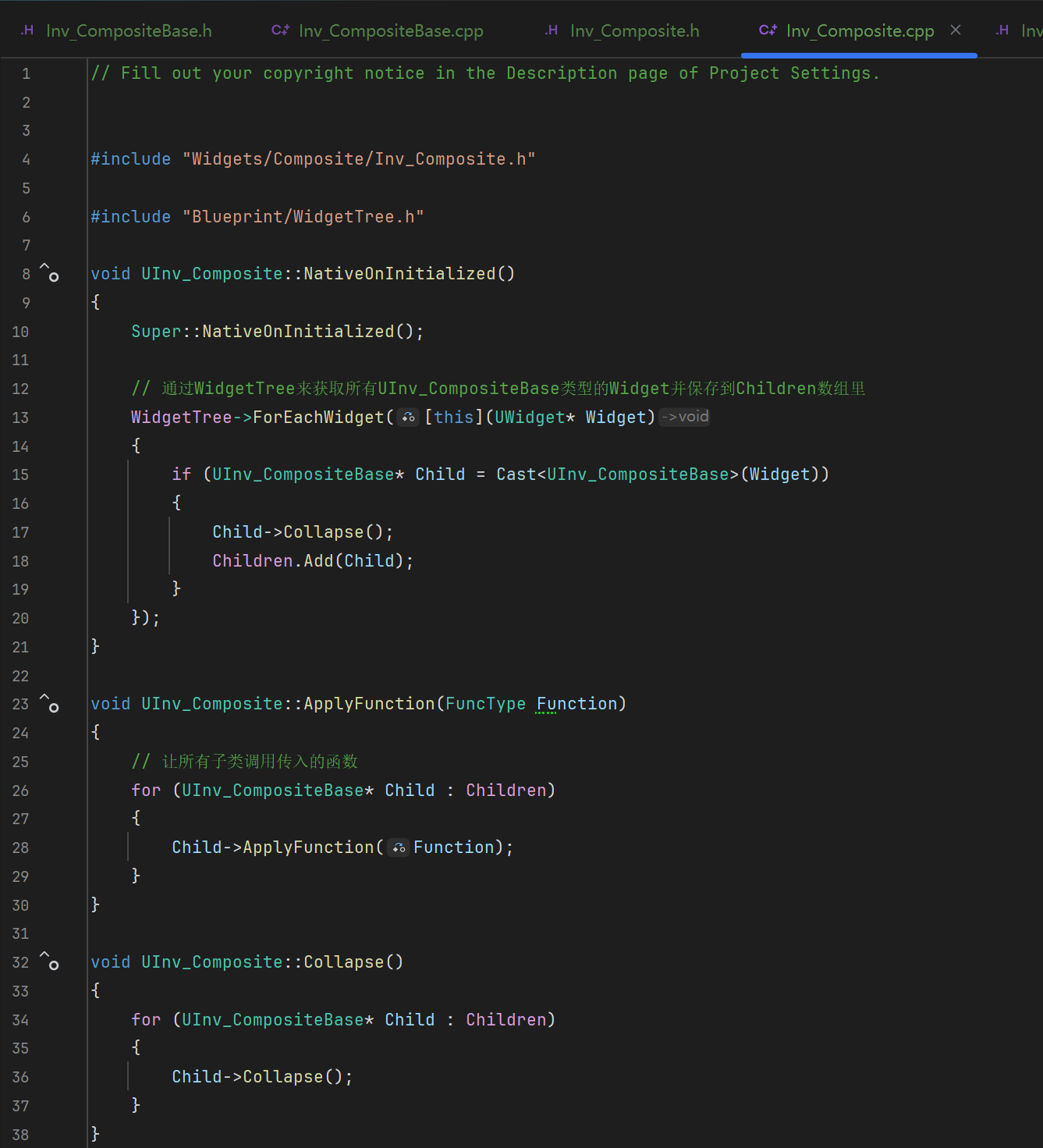Click line number 13 in the gutter
The height and width of the screenshot is (1148, 1043).
click(x=20, y=418)
